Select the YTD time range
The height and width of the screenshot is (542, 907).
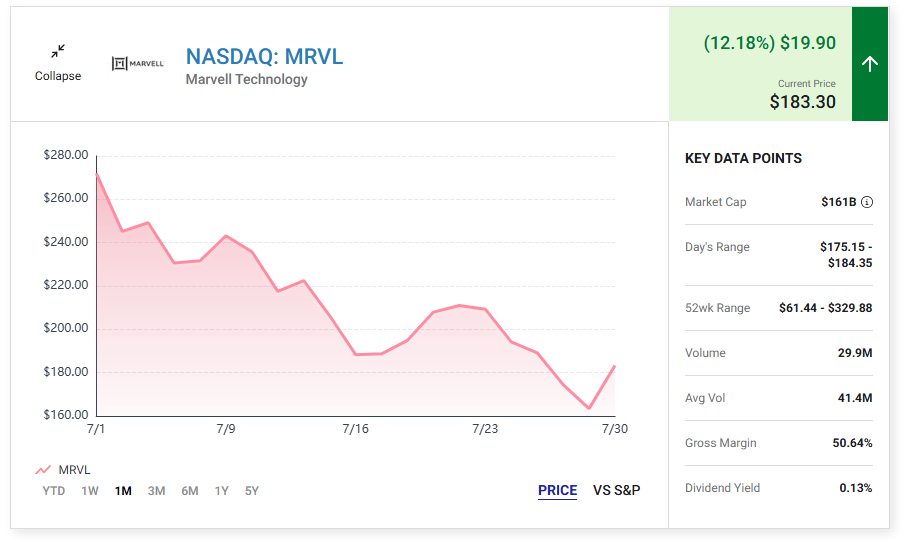click(x=54, y=491)
